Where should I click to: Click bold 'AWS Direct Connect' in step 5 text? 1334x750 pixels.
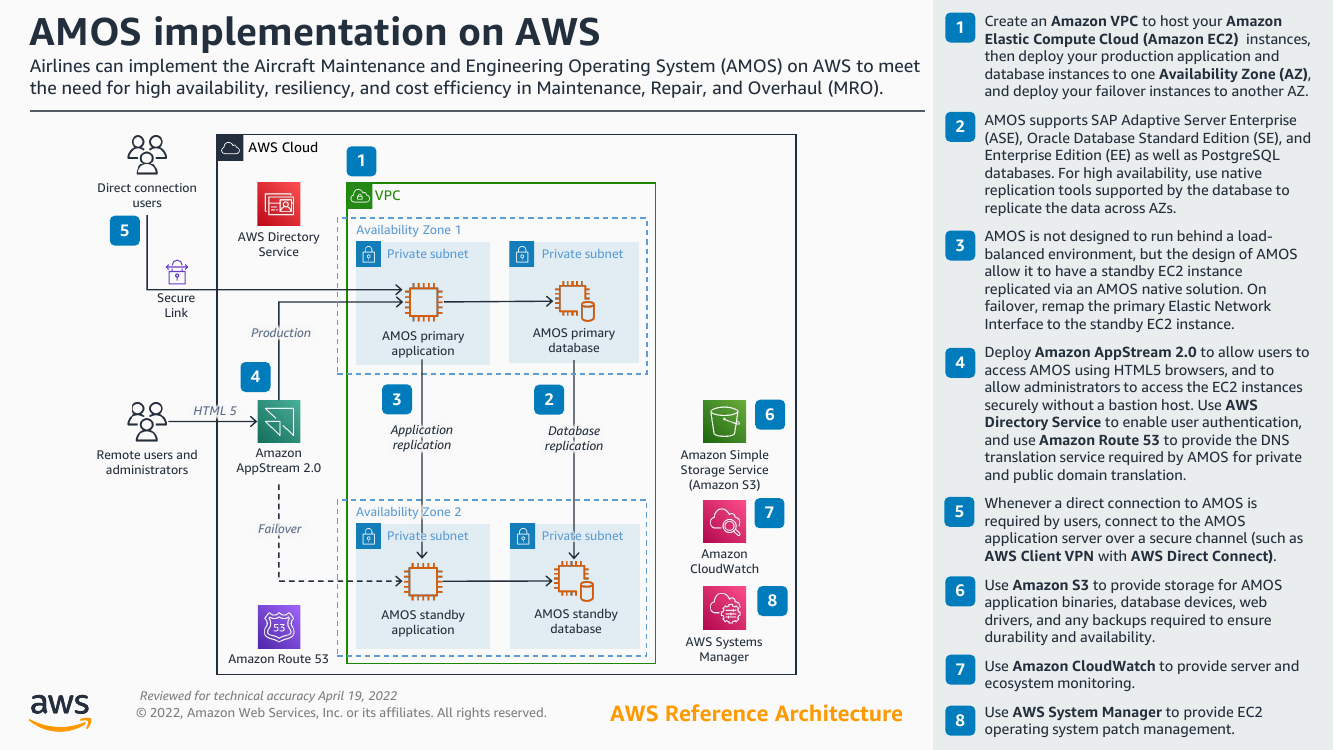tap(1203, 556)
